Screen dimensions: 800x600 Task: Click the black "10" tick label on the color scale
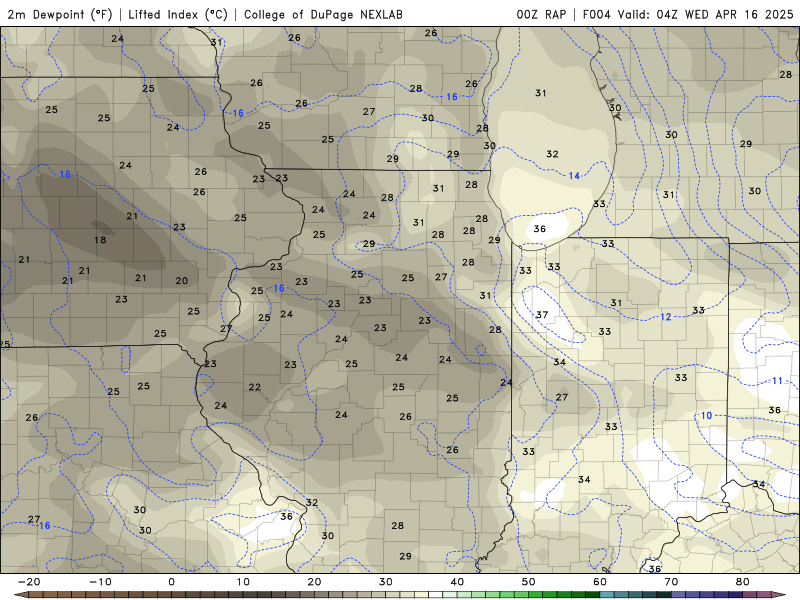[x=243, y=582]
